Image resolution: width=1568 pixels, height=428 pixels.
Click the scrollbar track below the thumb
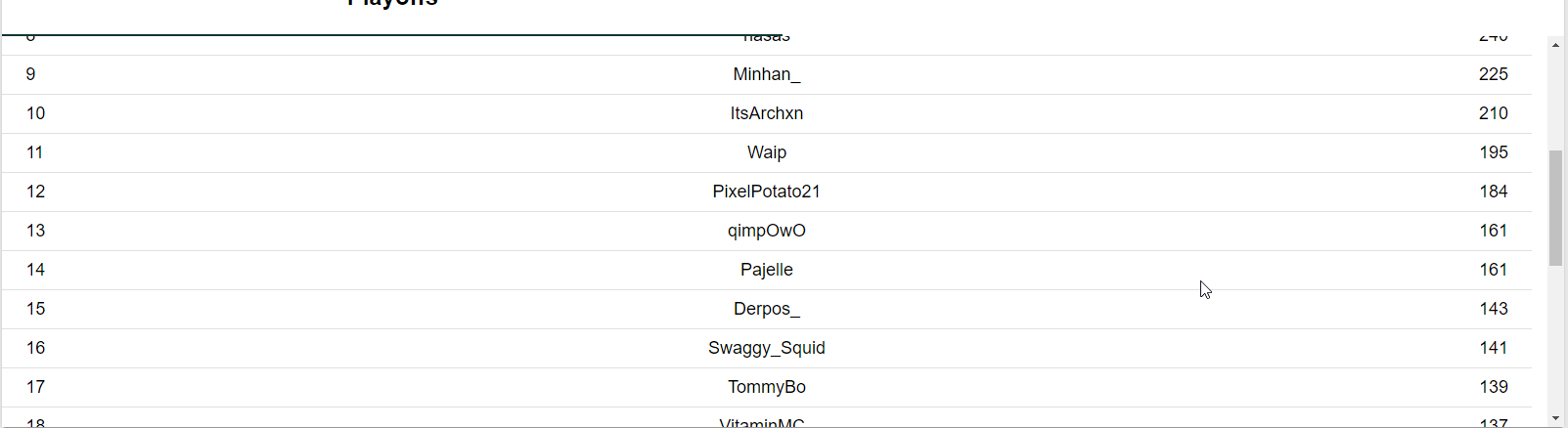1555,338
